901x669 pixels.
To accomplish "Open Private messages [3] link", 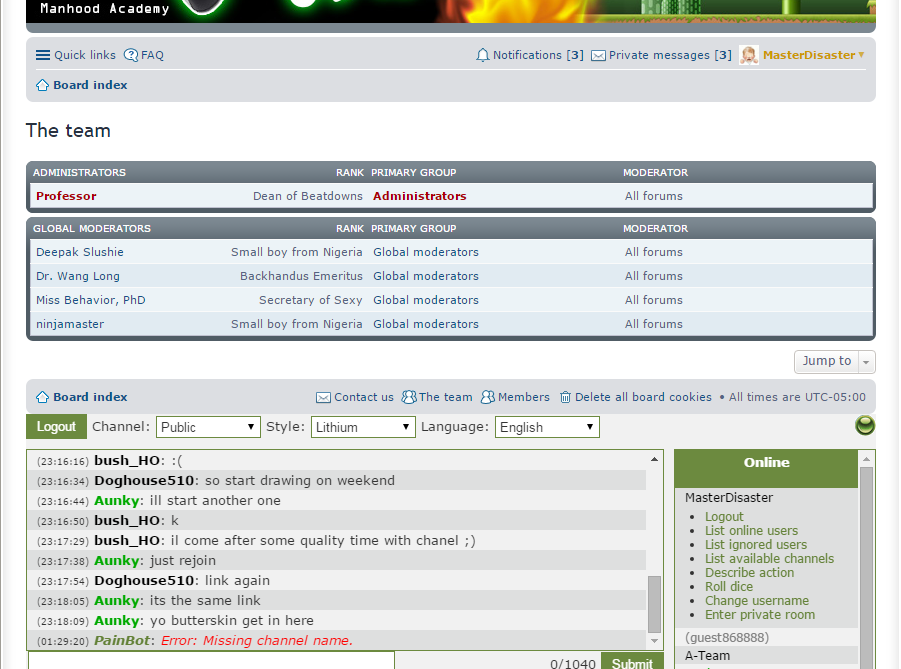I will [x=670, y=55].
